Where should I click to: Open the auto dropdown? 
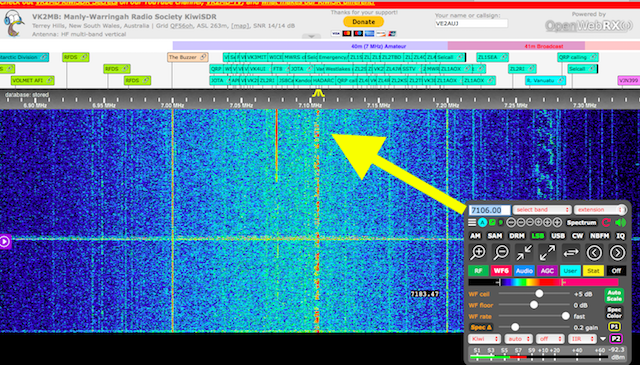[x=518, y=339]
